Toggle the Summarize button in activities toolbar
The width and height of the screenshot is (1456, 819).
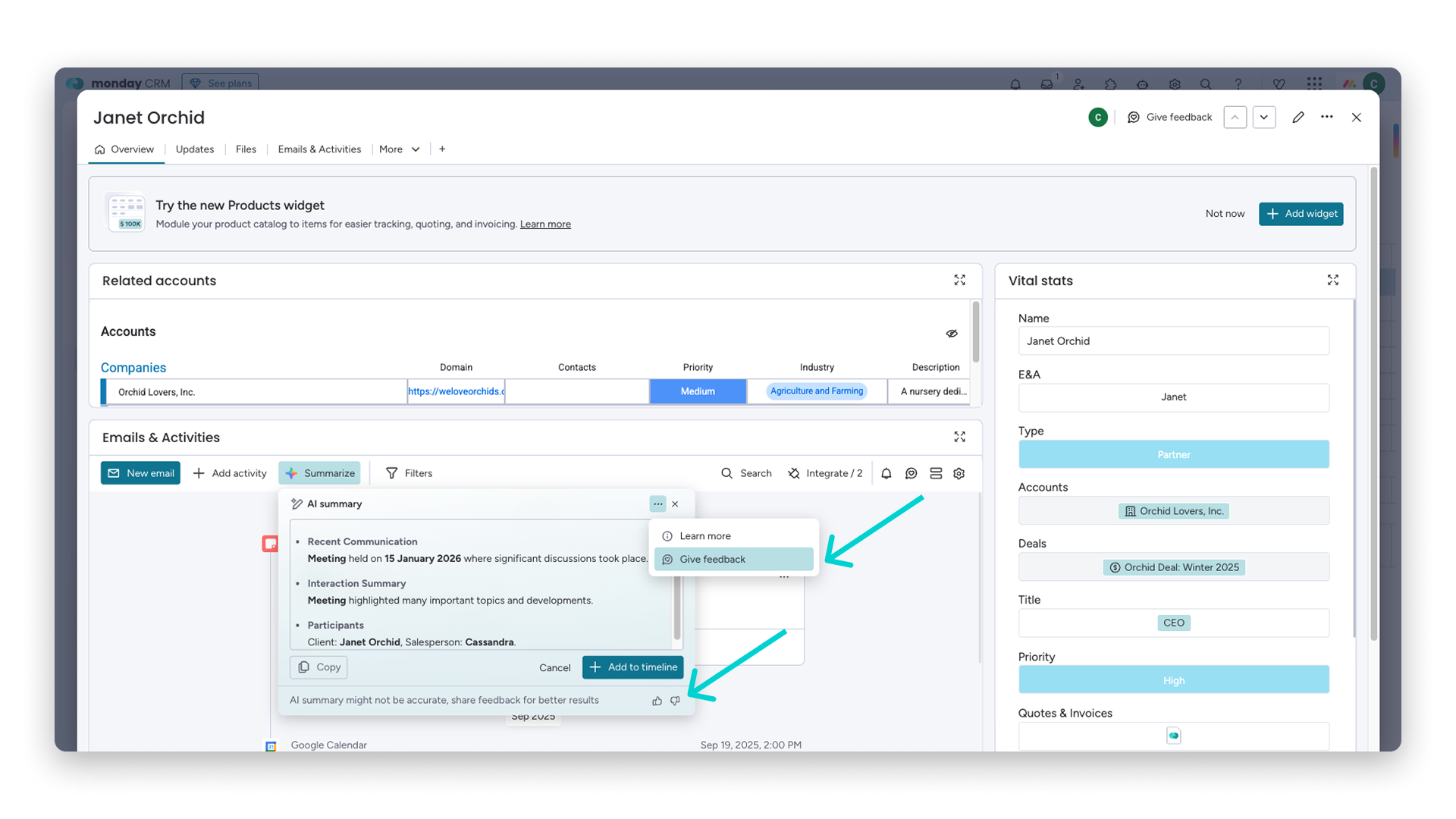pyautogui.click(x=319, y=473)
